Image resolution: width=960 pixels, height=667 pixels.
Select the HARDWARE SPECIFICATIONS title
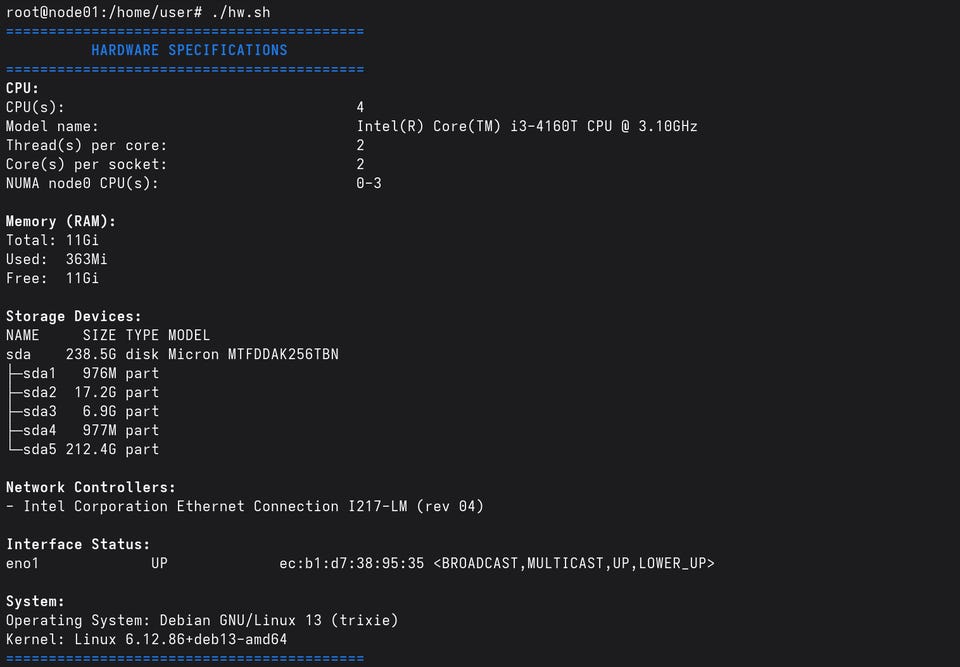[x=189, y=50]
